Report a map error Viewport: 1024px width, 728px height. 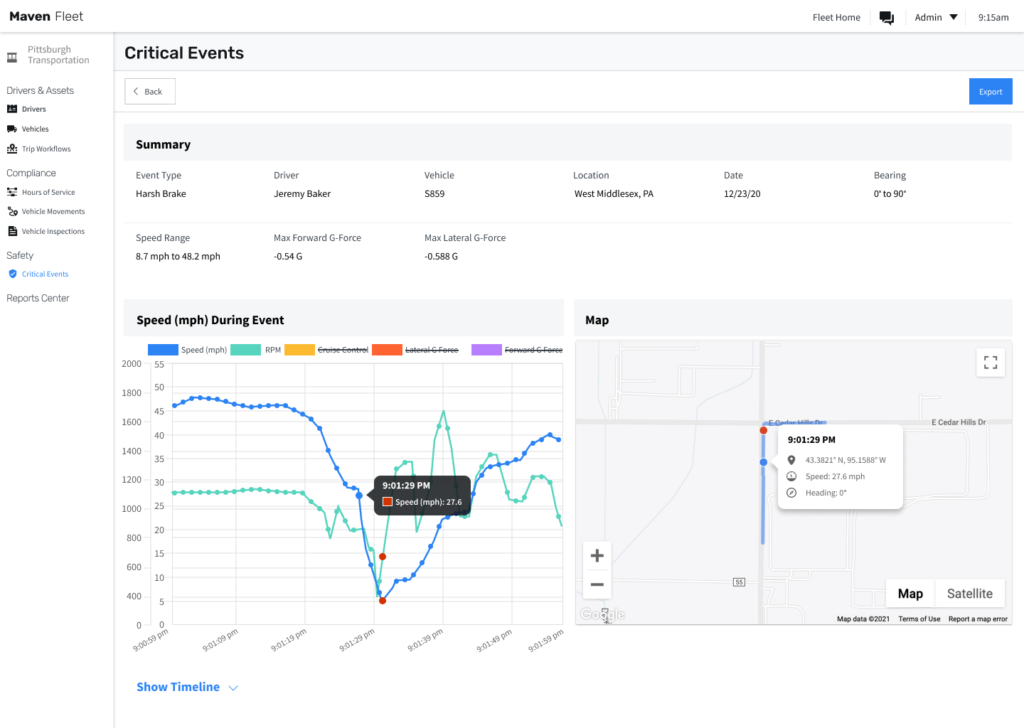978,619
